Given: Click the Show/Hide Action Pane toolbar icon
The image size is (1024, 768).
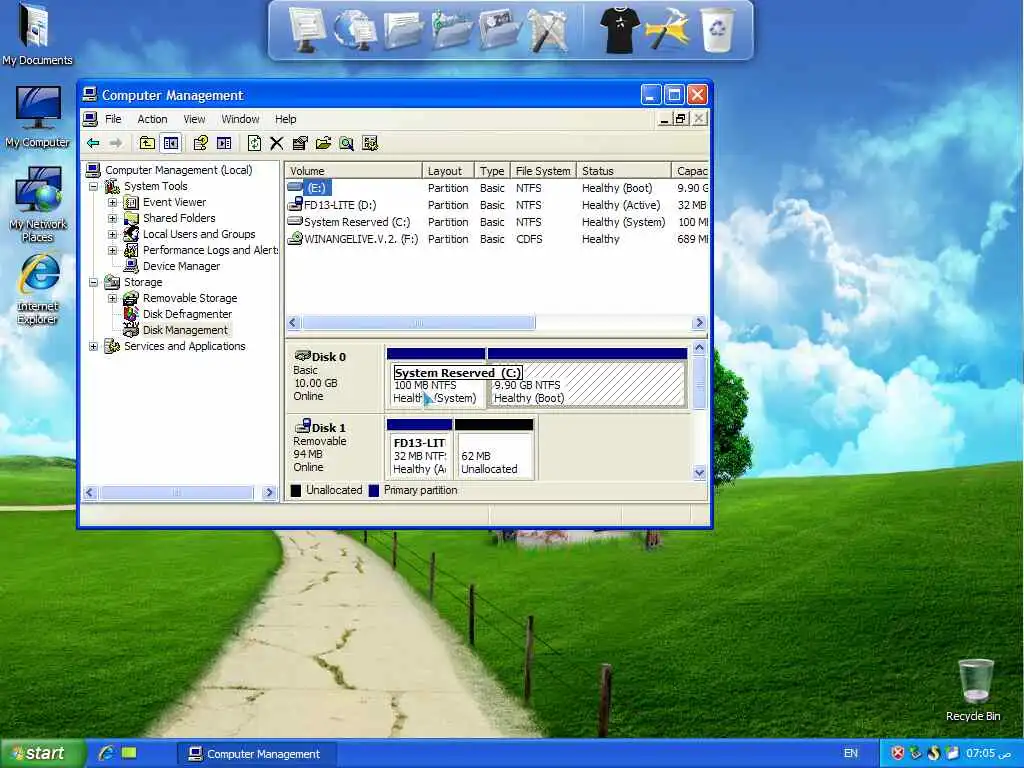Looking at the screenshot, I should click(224, 143).
